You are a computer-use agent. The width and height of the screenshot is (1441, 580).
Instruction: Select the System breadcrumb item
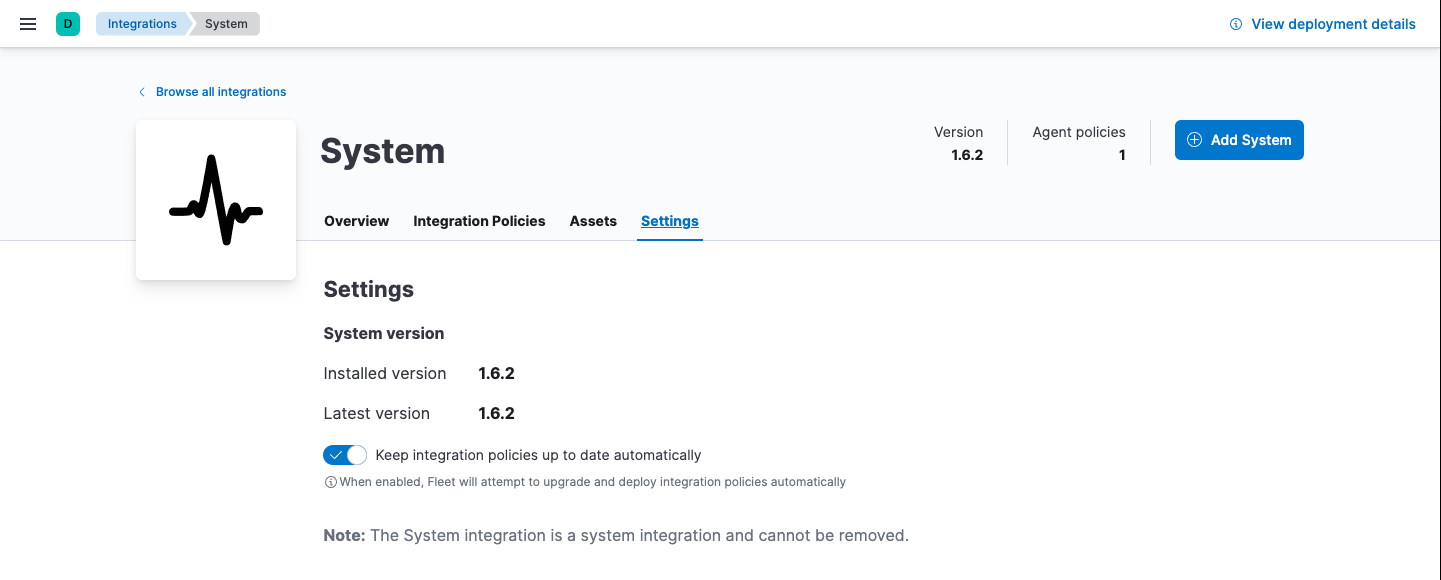point(225,23)
